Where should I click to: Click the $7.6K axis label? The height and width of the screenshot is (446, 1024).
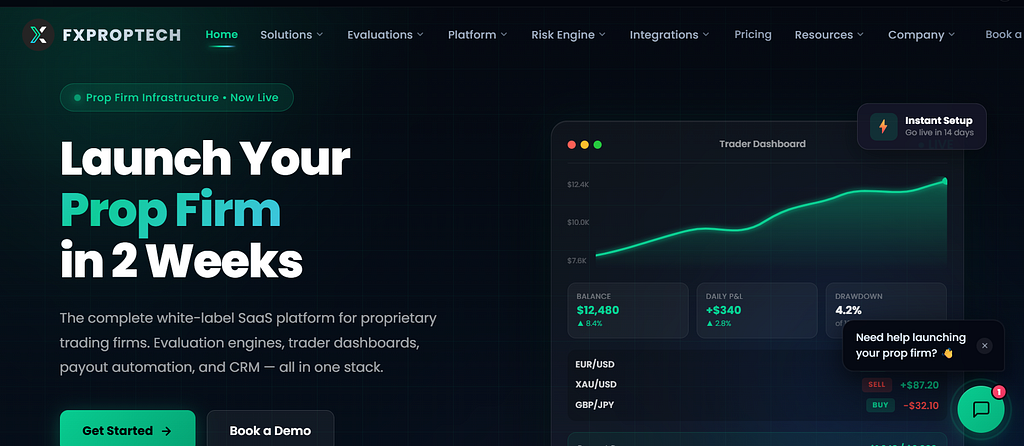577,261
